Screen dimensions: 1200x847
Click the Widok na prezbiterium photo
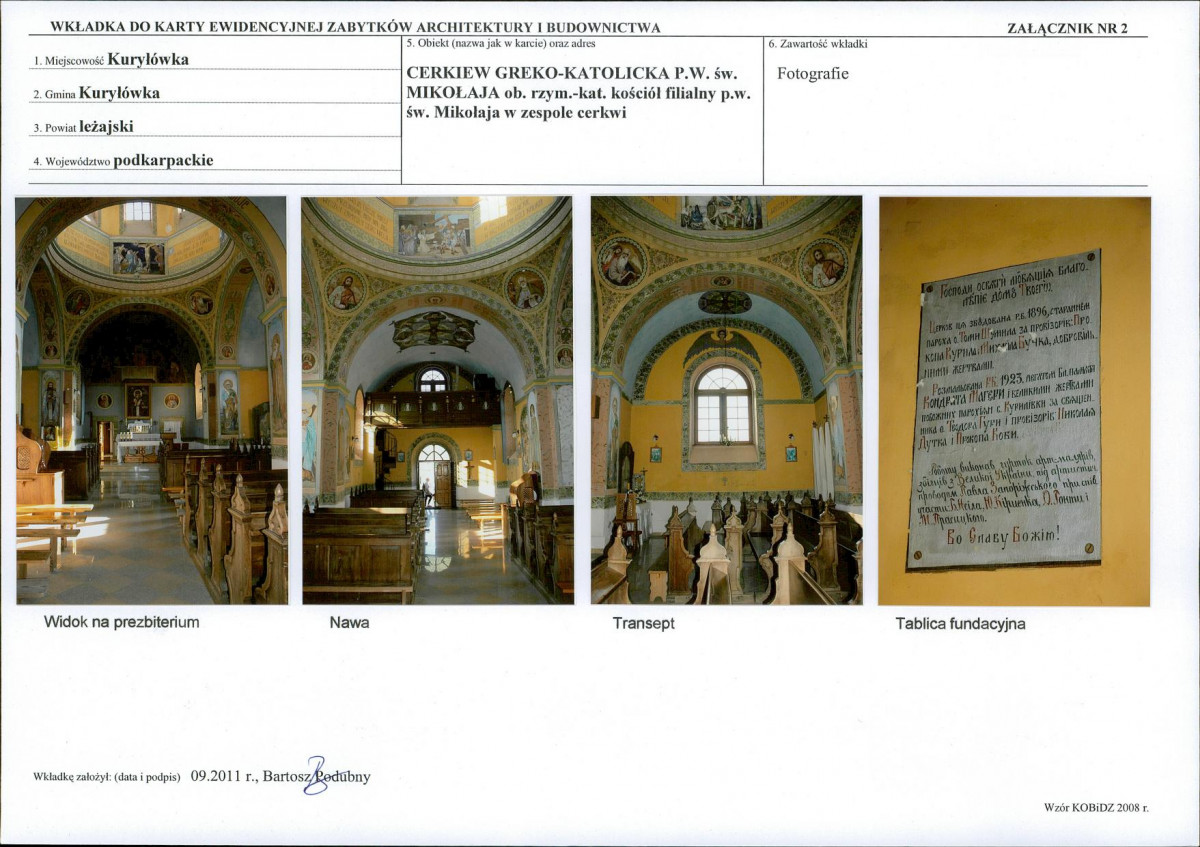tap(151, 400)
